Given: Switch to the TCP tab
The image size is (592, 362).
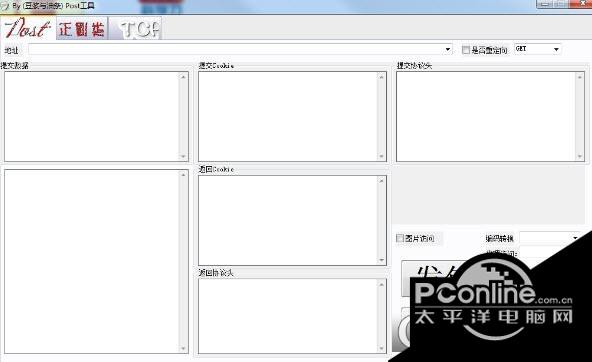Looking at the screenshot, I should (x=136, y=28).
